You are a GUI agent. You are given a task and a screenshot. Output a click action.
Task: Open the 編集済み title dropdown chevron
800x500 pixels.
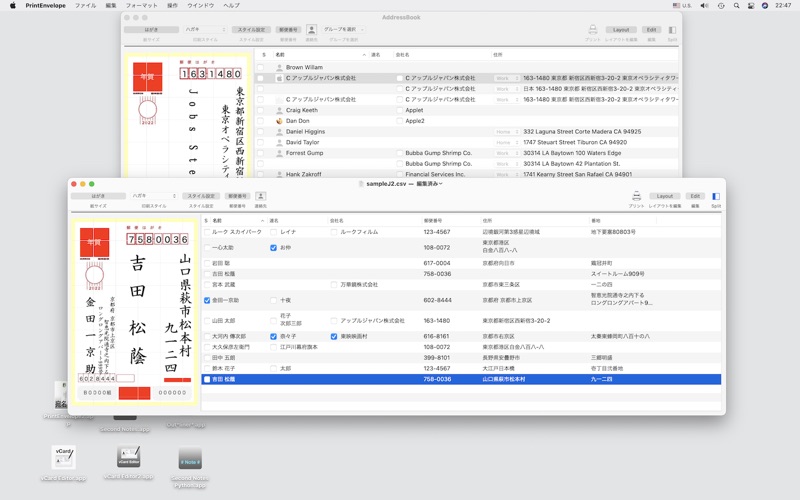441,184
